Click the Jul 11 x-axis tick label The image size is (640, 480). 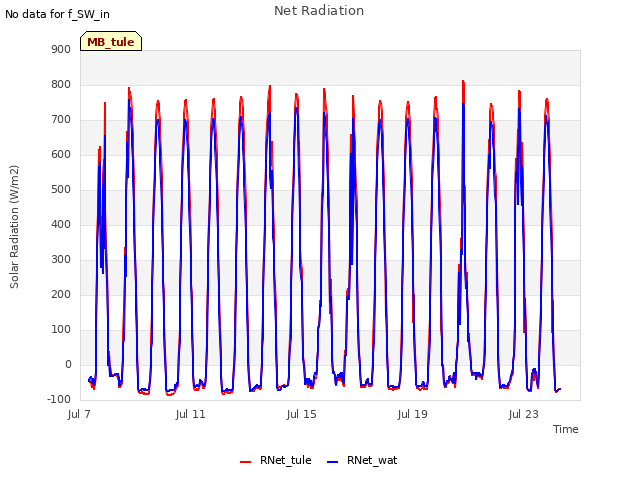point(190,414)
